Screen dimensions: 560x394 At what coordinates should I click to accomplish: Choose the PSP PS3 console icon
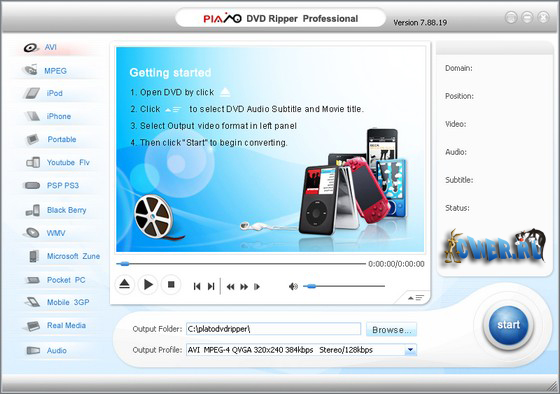point(32,185)
